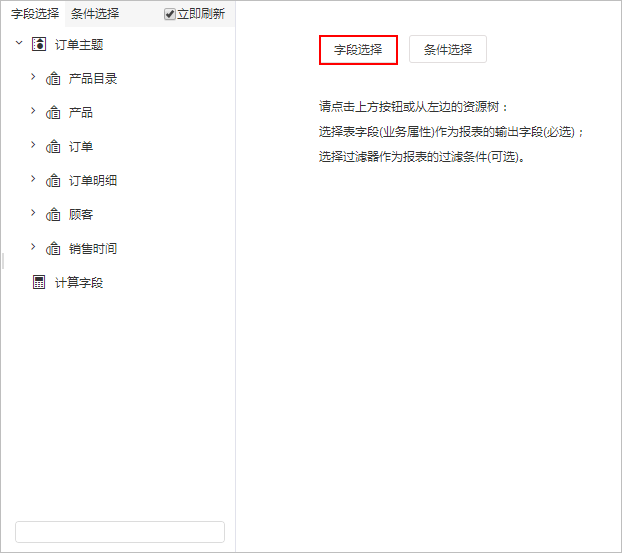Viewport: 622px width, 553px height.
Task: Click the text 请点击上方按钮或从左边的资源树
Action: (x=409, y=107)
